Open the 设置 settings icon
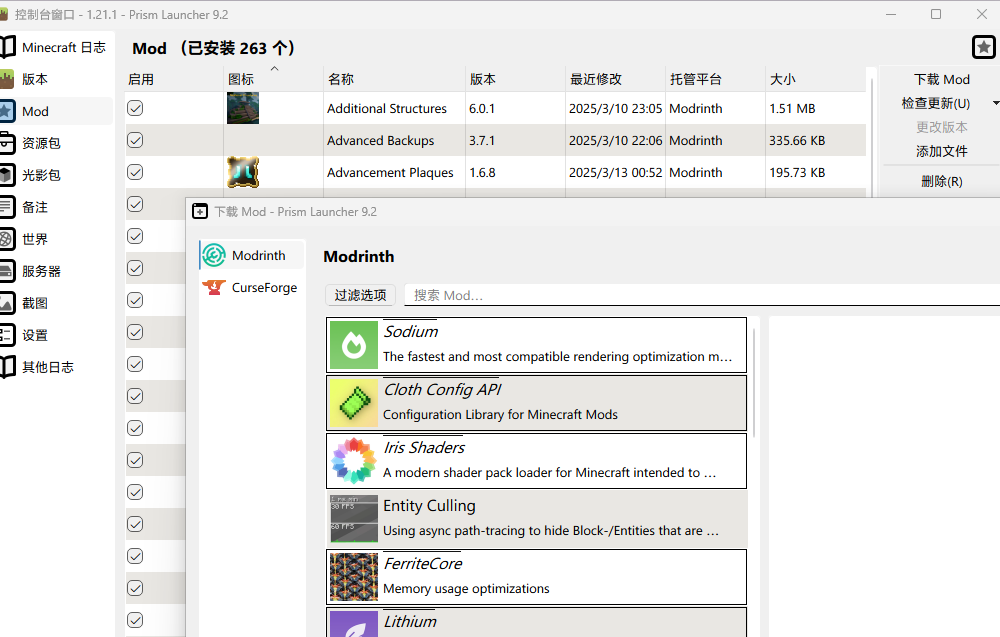Viewport: 1000px width, 637px height. click(x=7, y=335)
